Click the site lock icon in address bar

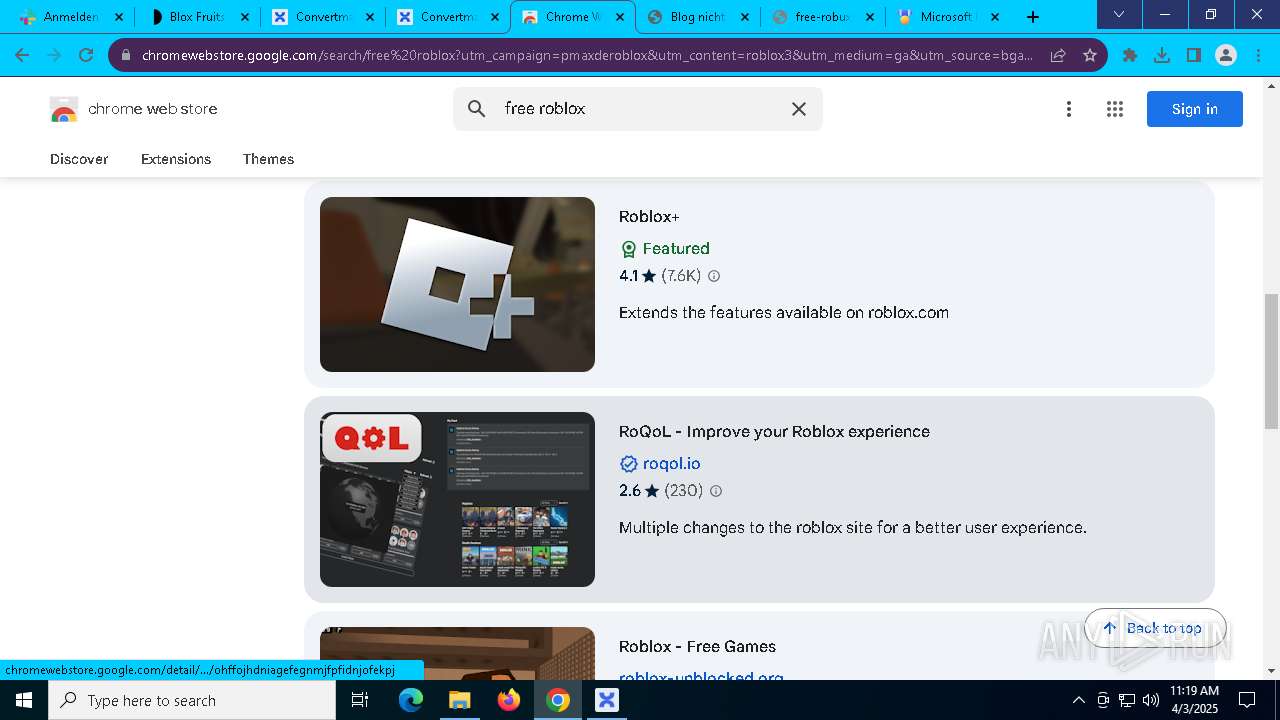[126, 55]
